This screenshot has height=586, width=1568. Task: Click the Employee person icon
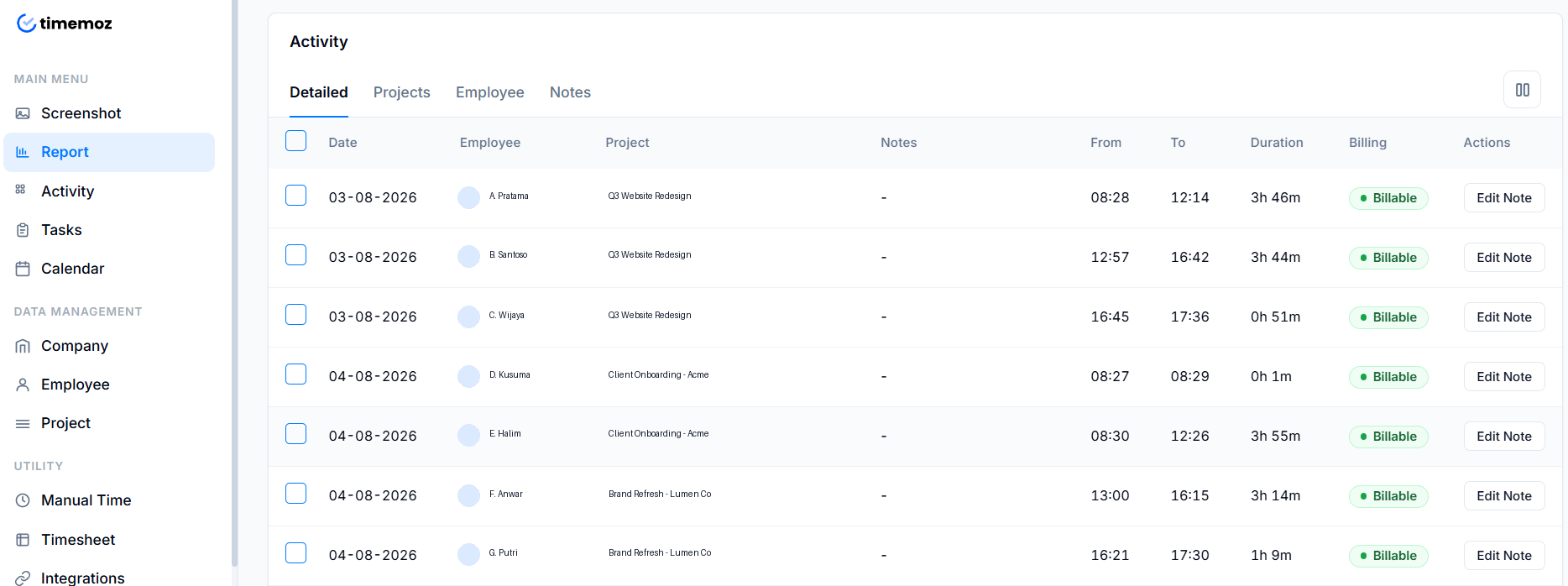tap(23, 385)
